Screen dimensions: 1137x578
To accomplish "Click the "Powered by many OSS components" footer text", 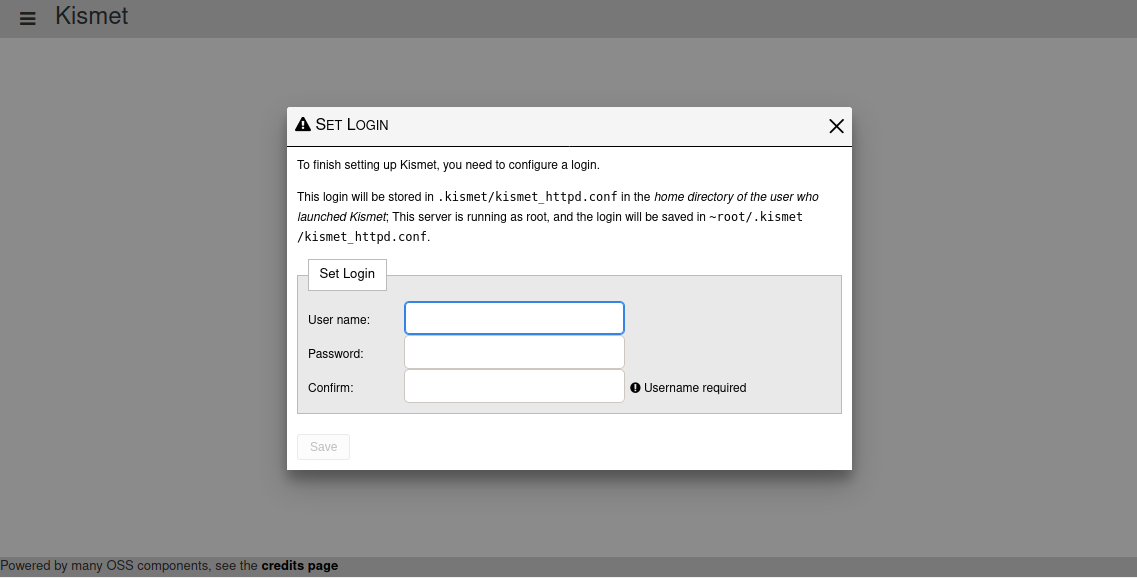I will pos(104,566).
